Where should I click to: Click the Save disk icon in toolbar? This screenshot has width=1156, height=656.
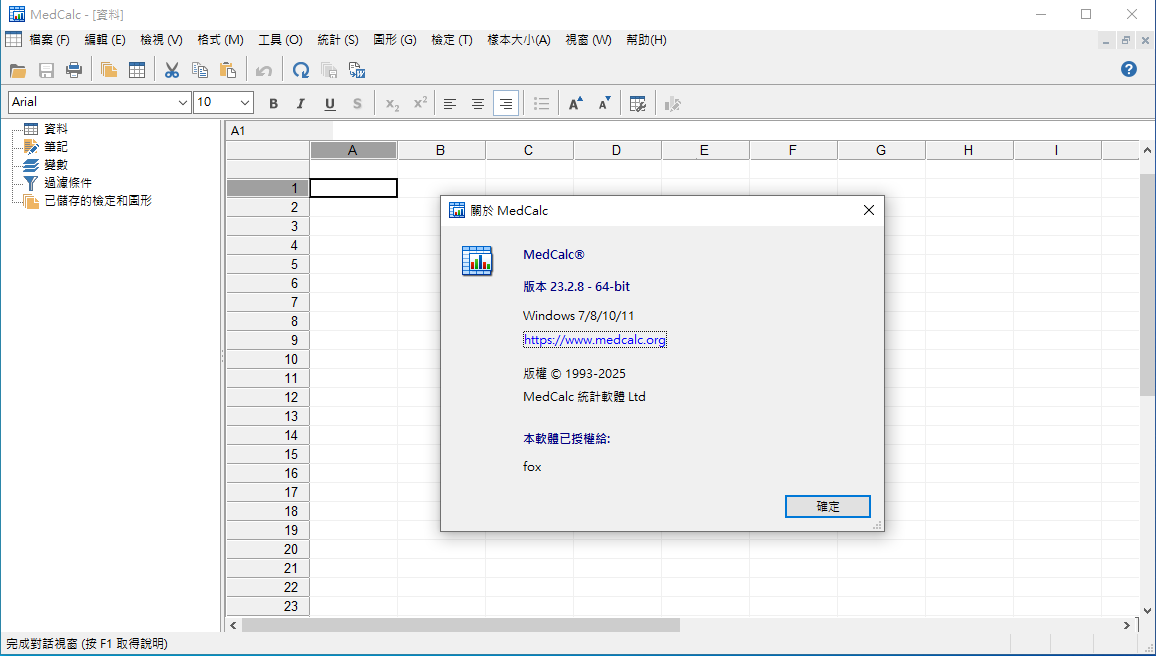tap(46, 71)
